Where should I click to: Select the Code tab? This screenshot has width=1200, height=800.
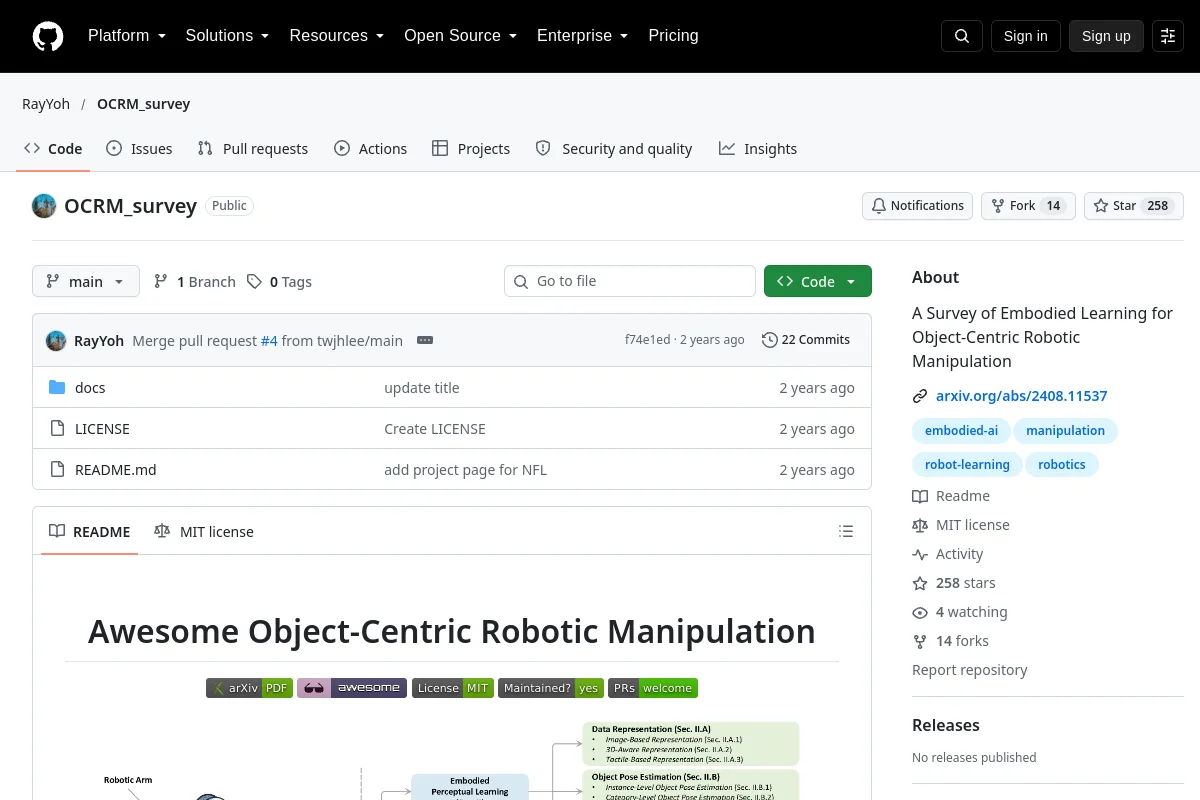click(53, 149)
